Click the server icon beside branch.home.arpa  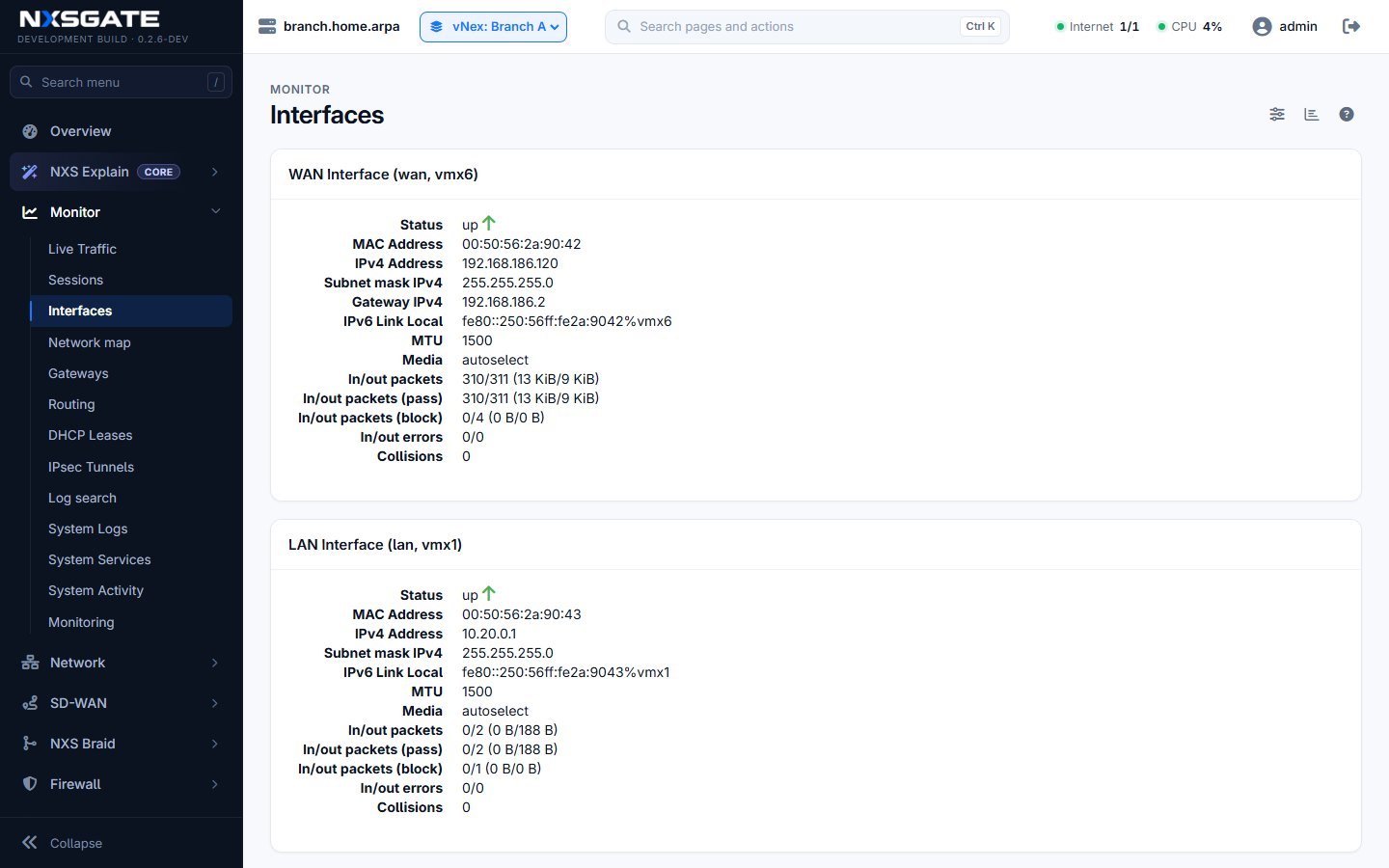267,26
